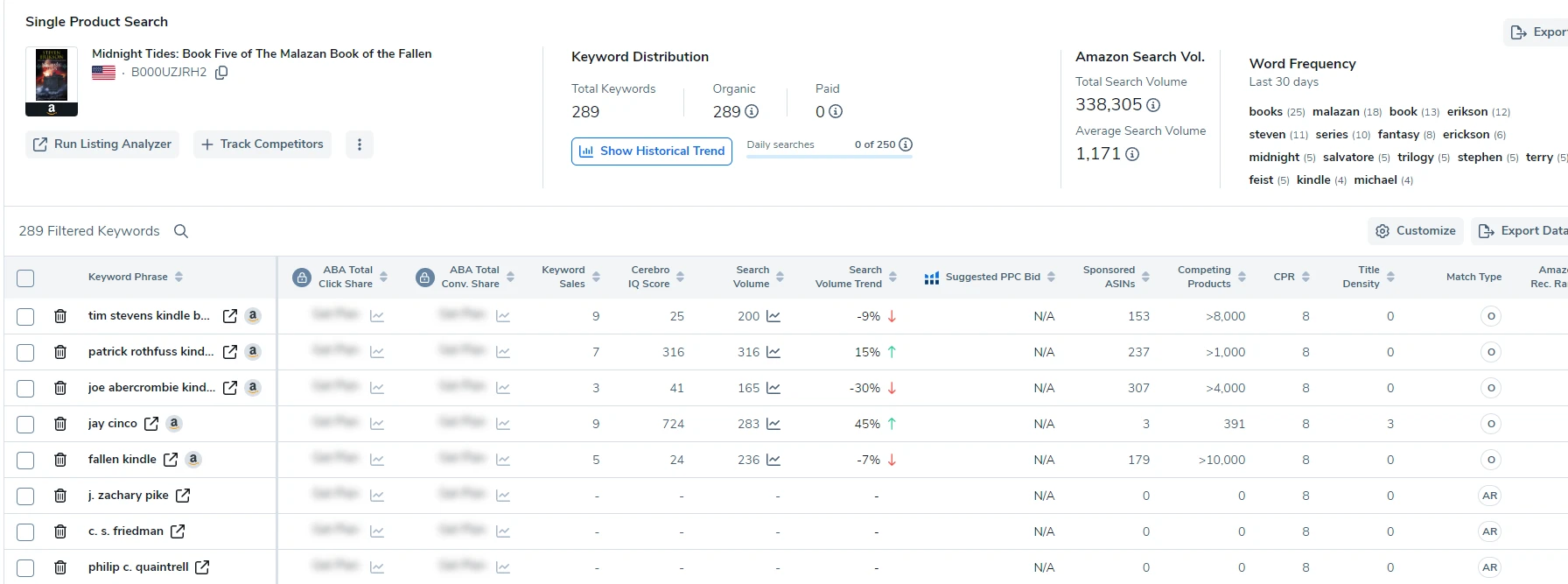View search volume chart for 'jay cinco'

click(x=773, y=424)
